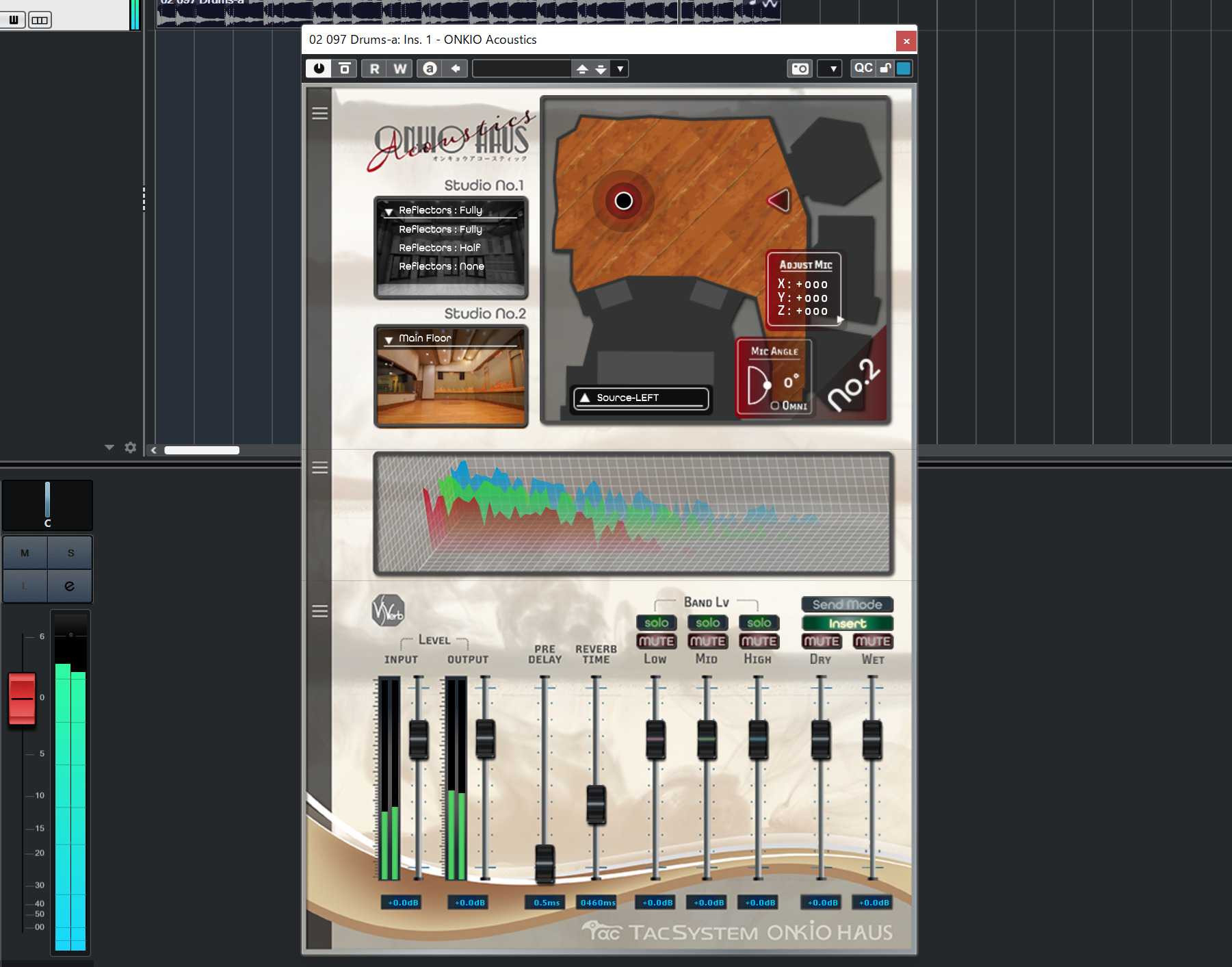The width and height of the screenshot is (1232, 967).
Task: Collapse the studio section hamburger icon
Action: pyautogui.click(x=319, y=114)
